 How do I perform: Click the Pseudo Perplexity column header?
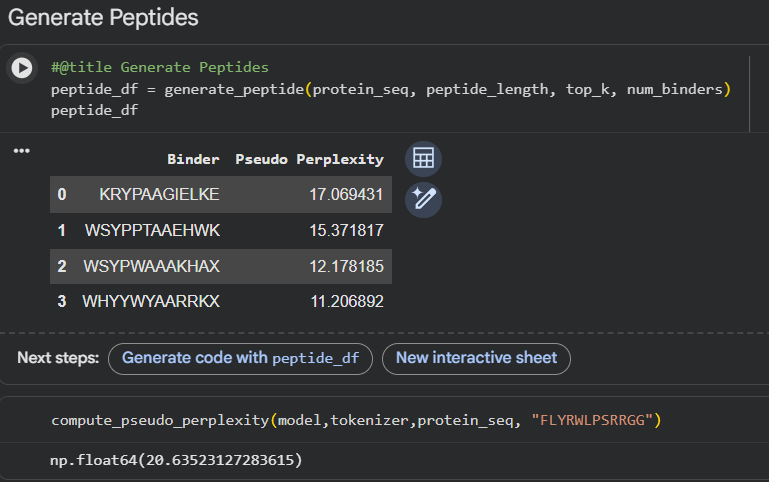(x=309, y=159)
